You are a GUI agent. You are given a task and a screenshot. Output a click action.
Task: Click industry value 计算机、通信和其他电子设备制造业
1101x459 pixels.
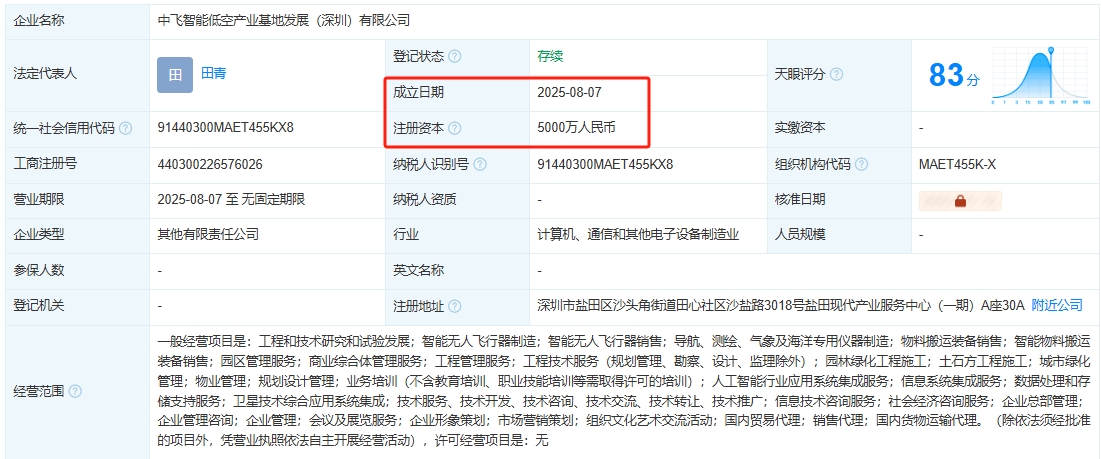coord(638,234)
